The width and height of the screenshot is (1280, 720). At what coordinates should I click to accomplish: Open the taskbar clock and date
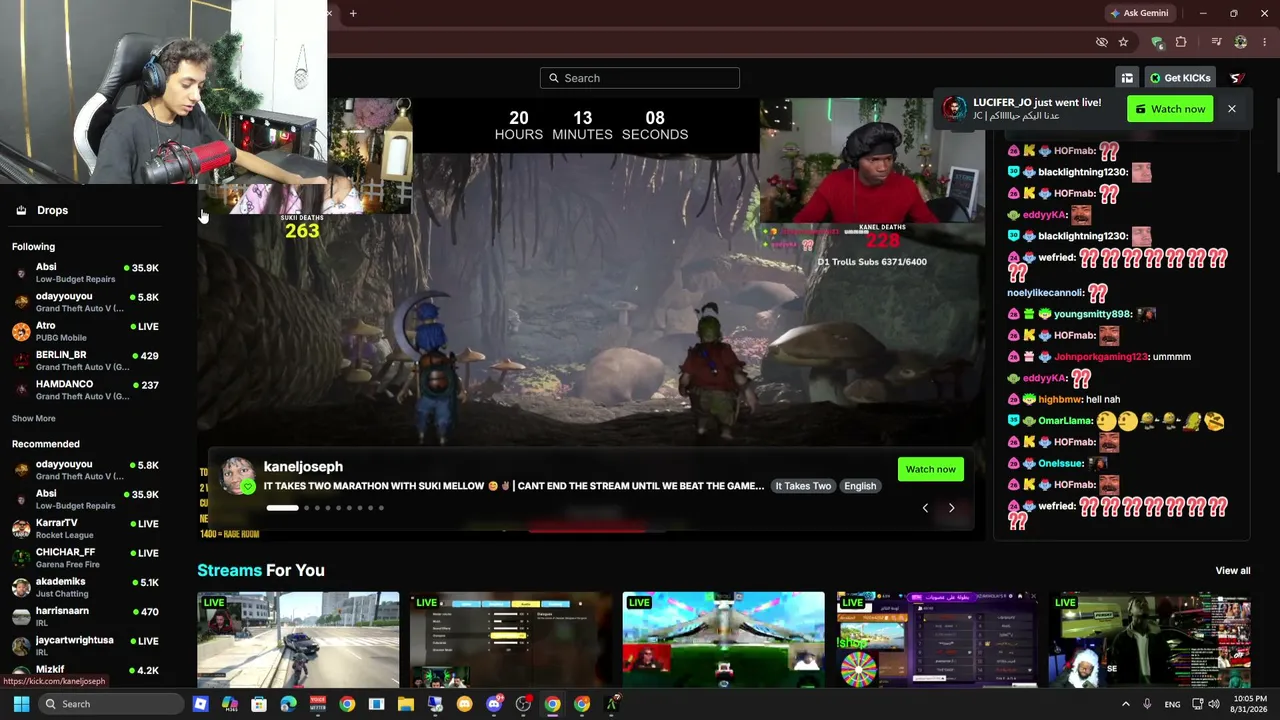[1250, 704]
